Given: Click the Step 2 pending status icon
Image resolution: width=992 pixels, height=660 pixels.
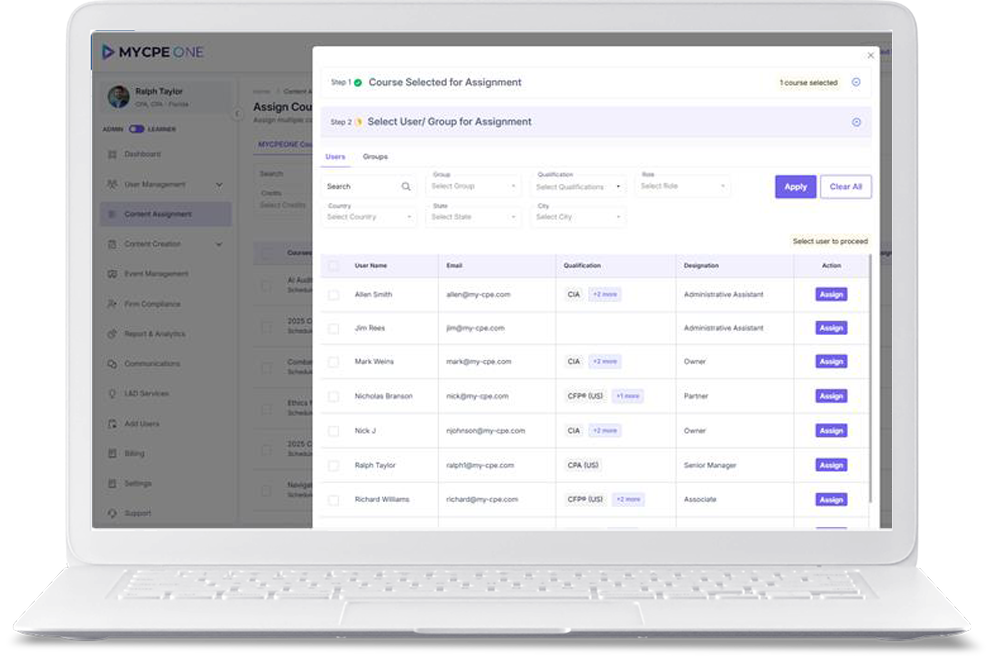Looking at the screenshot, I should [359, 122].
